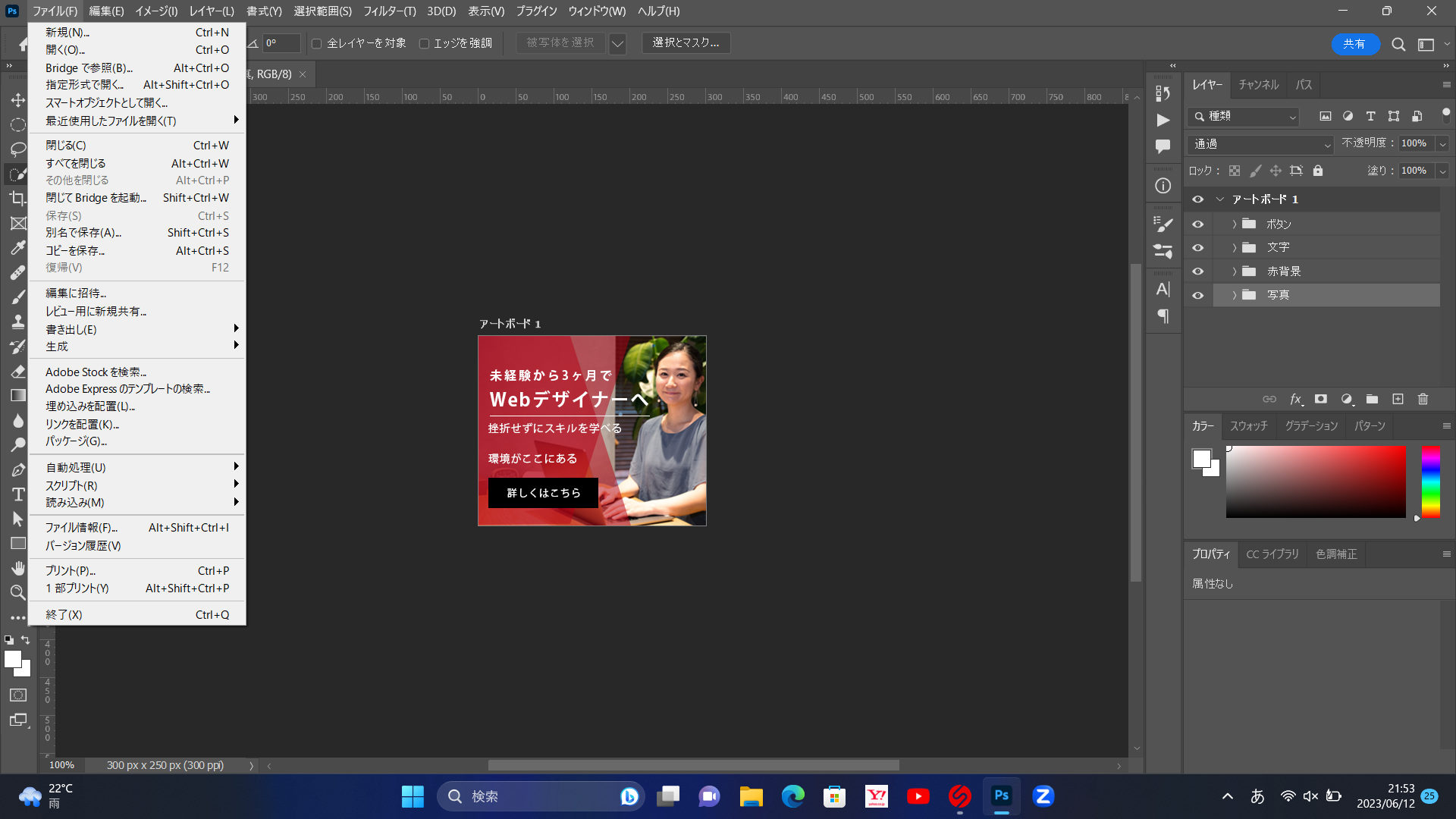Image resolution: width=1456 pixels, height=819 pixels.
Task: Select the Hand tool
Action: point(18,568)
